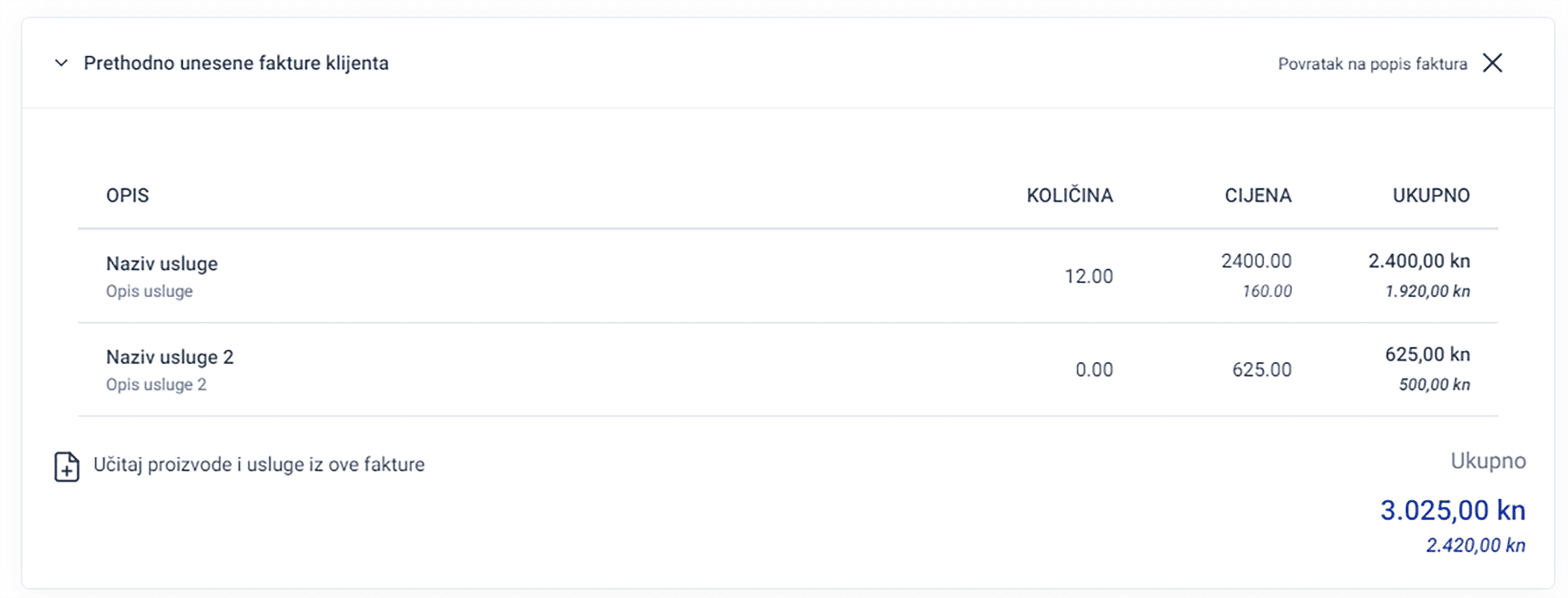Click the Prethodno unesene fakture klijenta heading
Viewport: 1568px width, 598px height.
[236, 63]
